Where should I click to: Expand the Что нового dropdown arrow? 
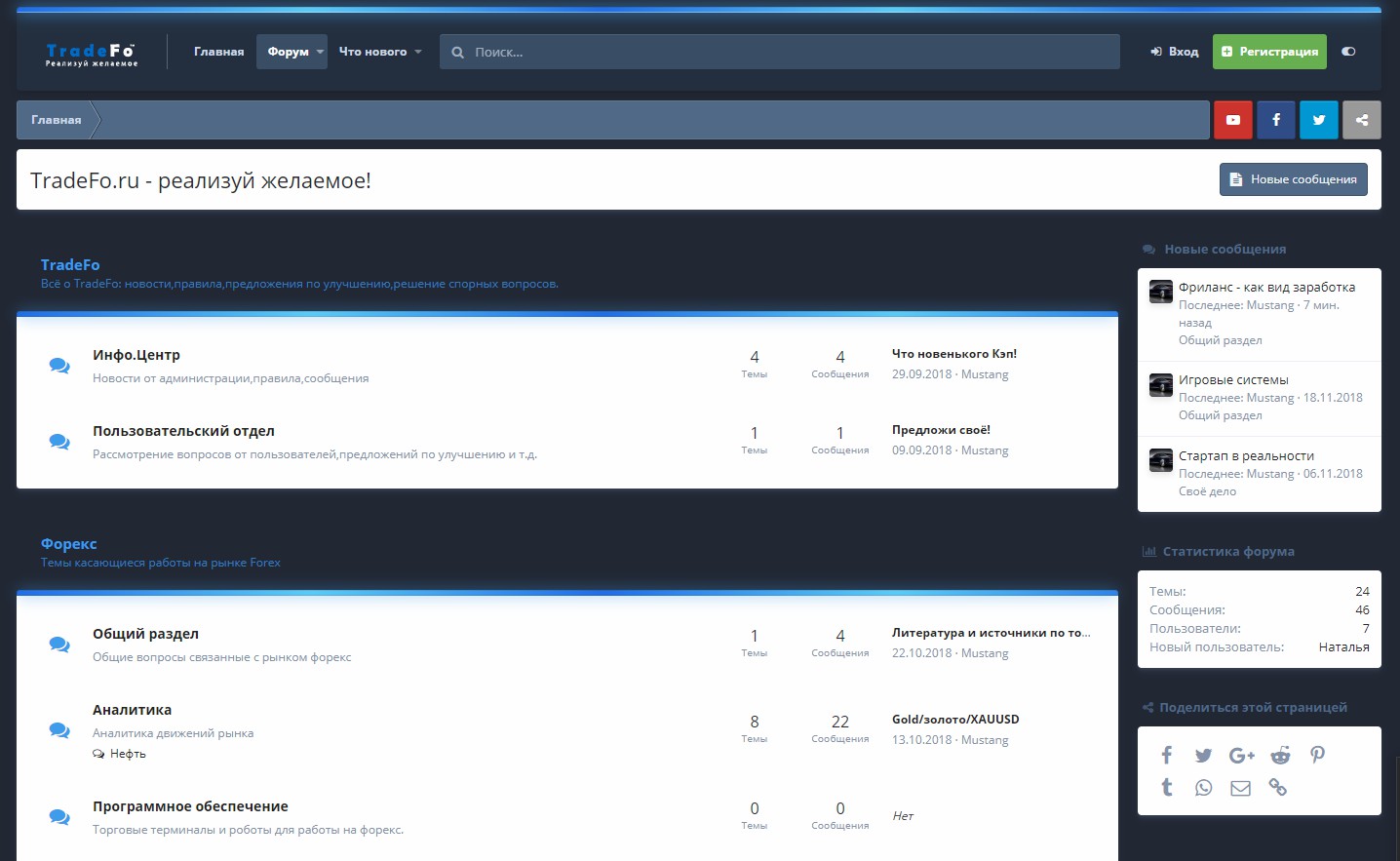(418, 52)
